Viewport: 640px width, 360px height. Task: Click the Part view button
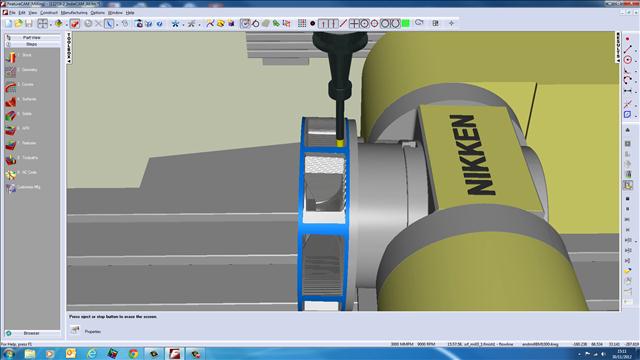tap(32, 38)
